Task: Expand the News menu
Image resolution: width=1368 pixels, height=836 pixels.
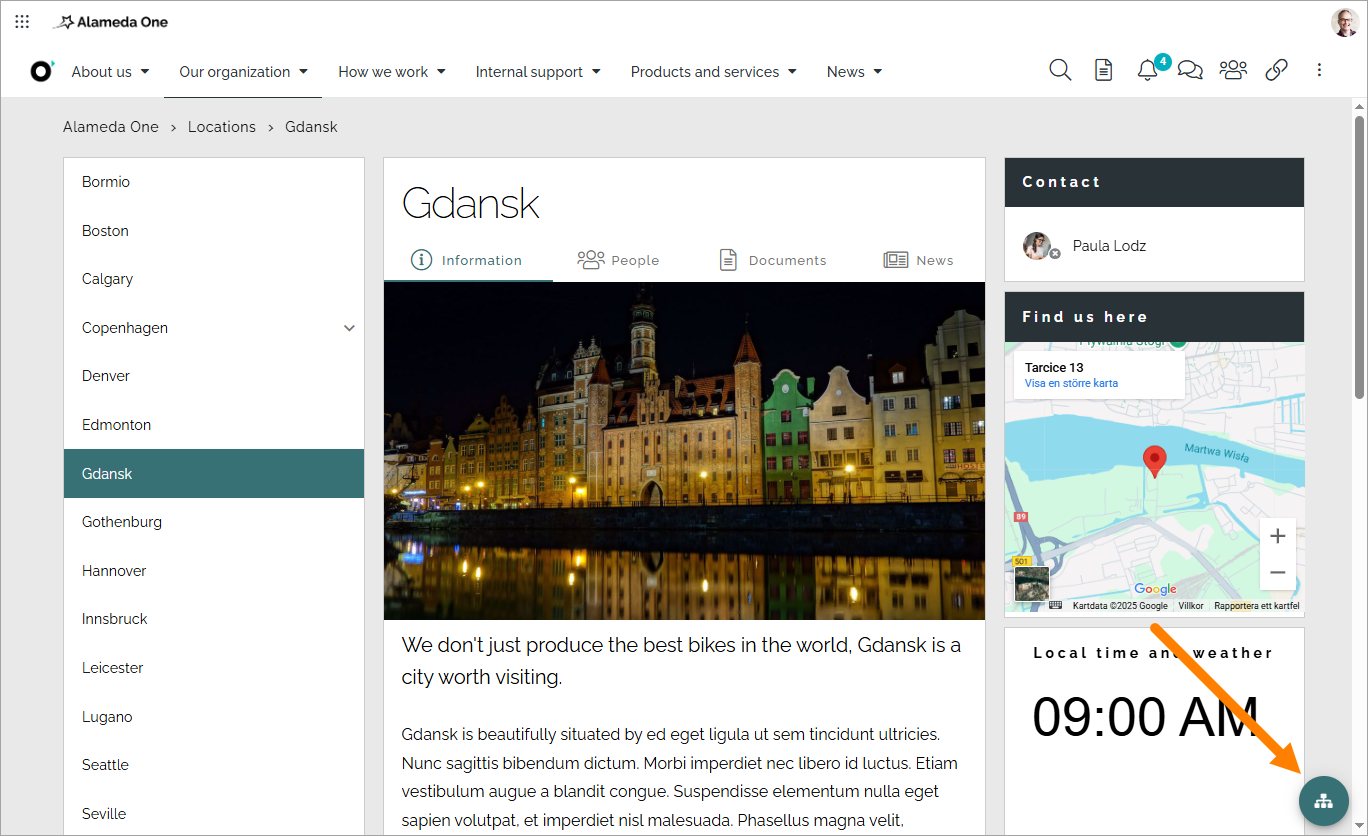Action: (854, 72)
